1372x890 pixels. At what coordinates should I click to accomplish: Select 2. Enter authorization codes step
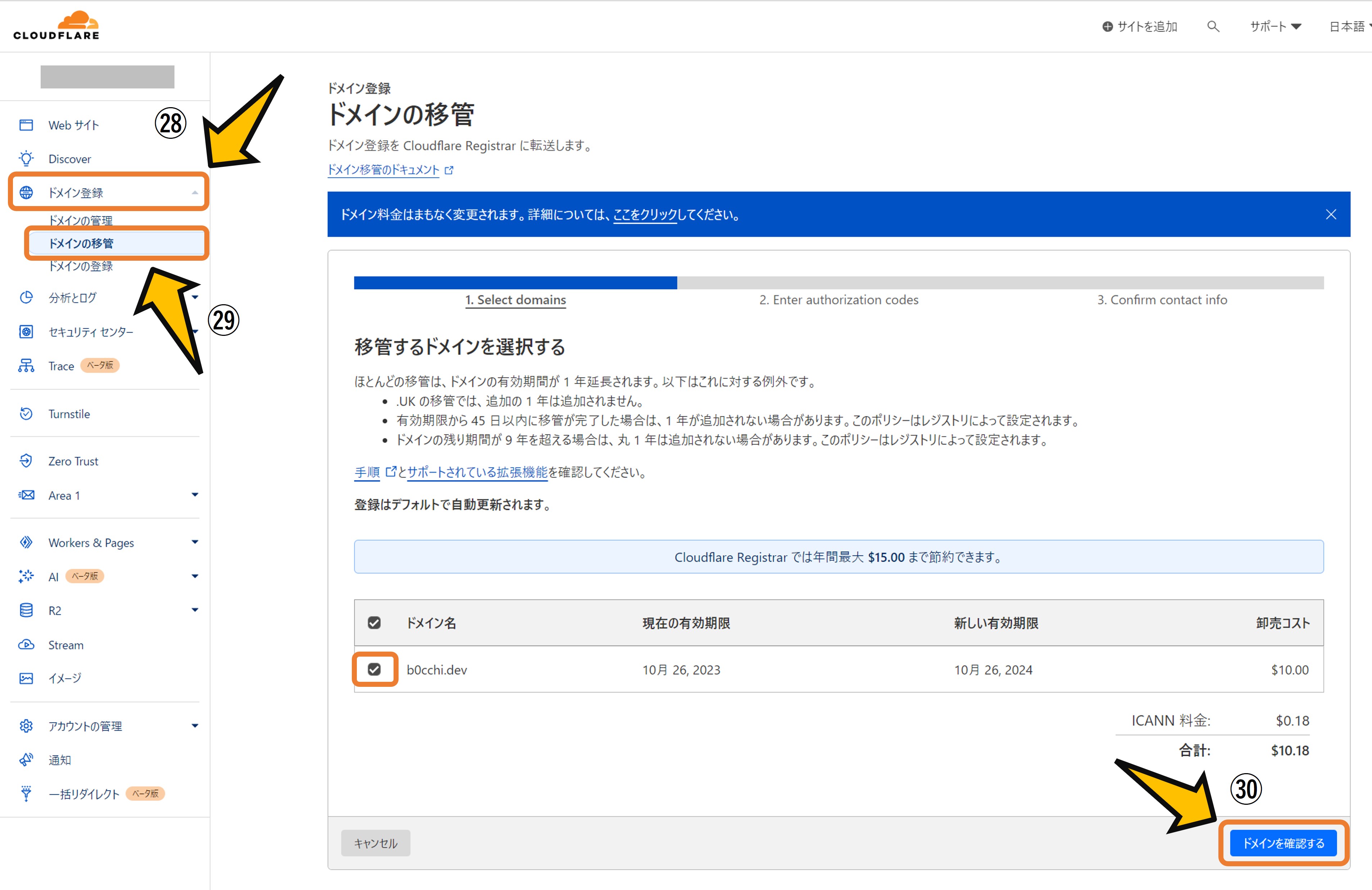839,300
